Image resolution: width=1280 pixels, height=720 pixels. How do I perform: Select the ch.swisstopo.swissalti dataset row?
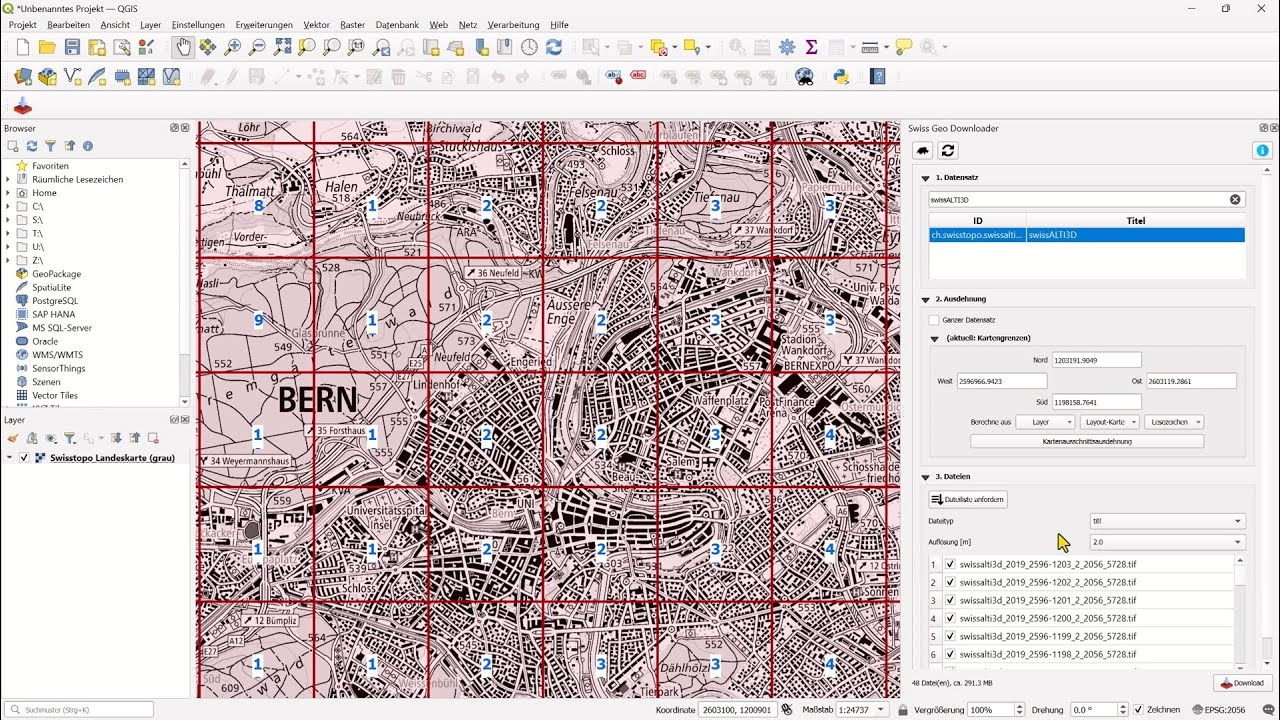click(x=1087, y=235)
